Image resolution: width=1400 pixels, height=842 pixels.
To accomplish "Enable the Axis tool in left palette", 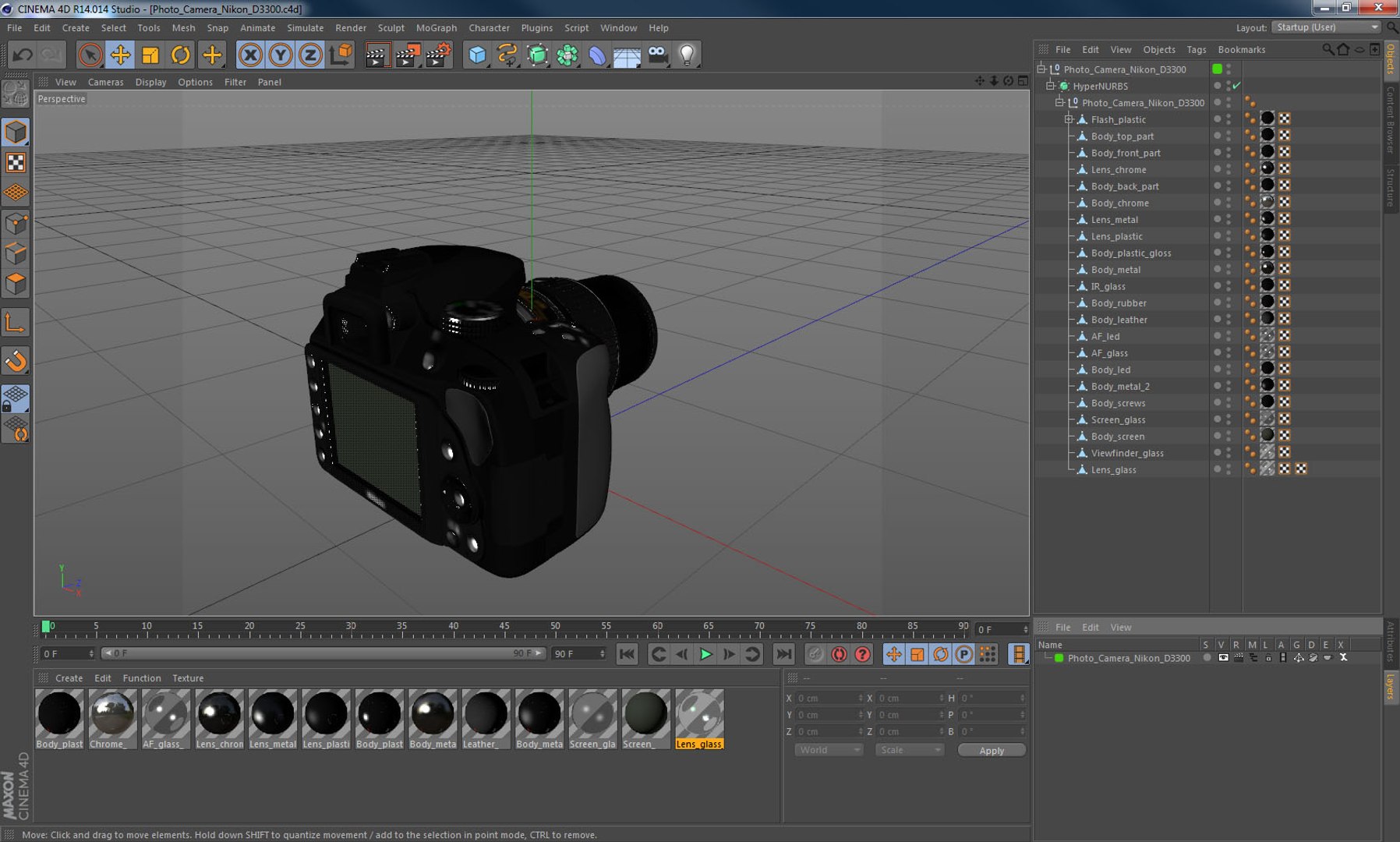I will pyautogui.click(x=16, y=323).
